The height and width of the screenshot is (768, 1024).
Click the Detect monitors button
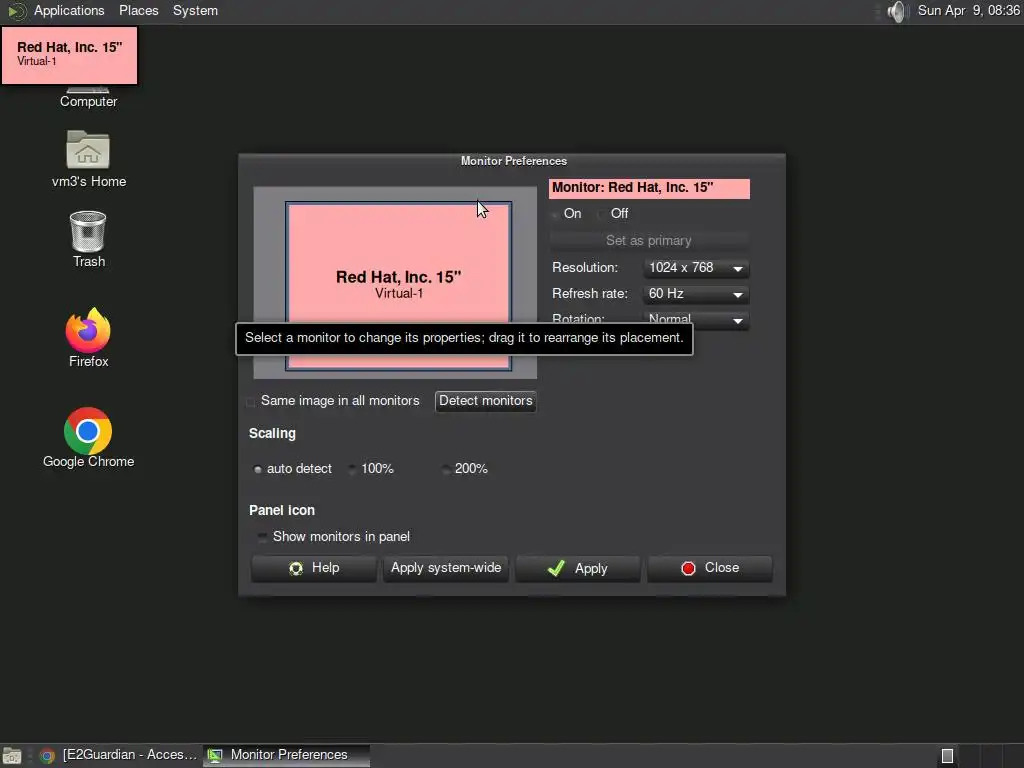(485, 401)
